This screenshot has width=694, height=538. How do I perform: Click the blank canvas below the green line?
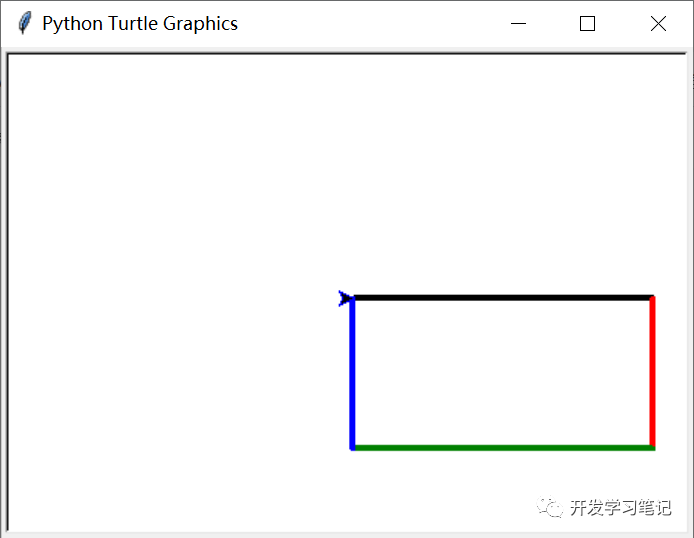coord(450,490)
